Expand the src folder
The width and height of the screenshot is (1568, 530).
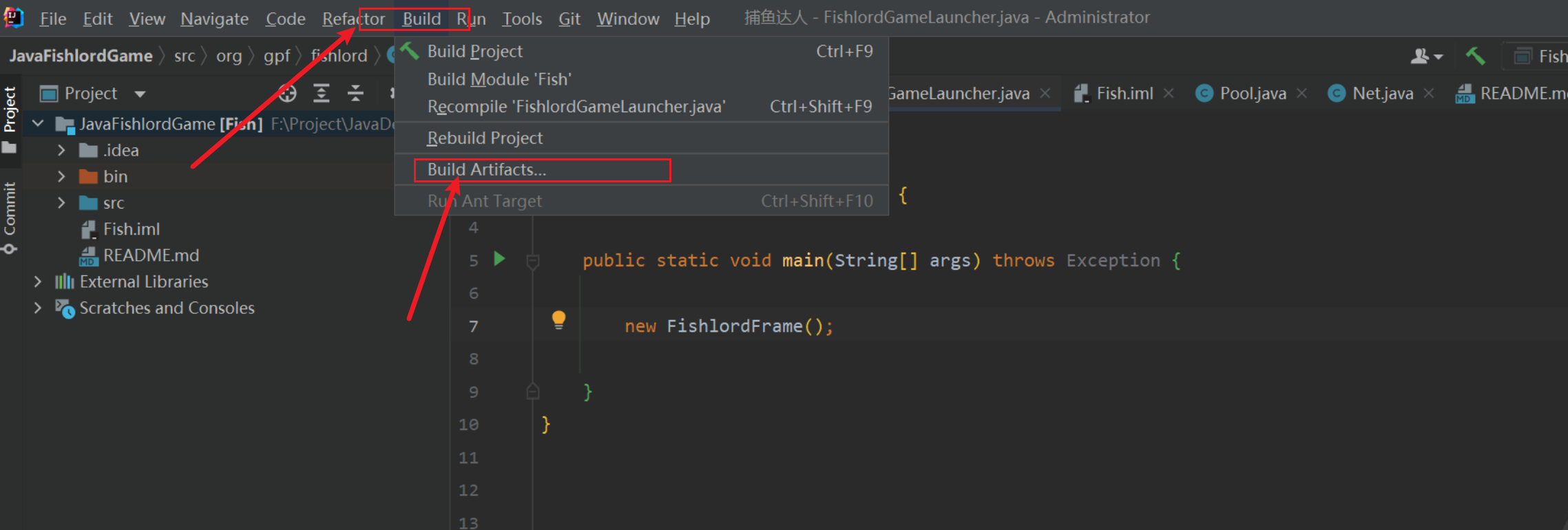pyautogui.click(x=61, y=202)
